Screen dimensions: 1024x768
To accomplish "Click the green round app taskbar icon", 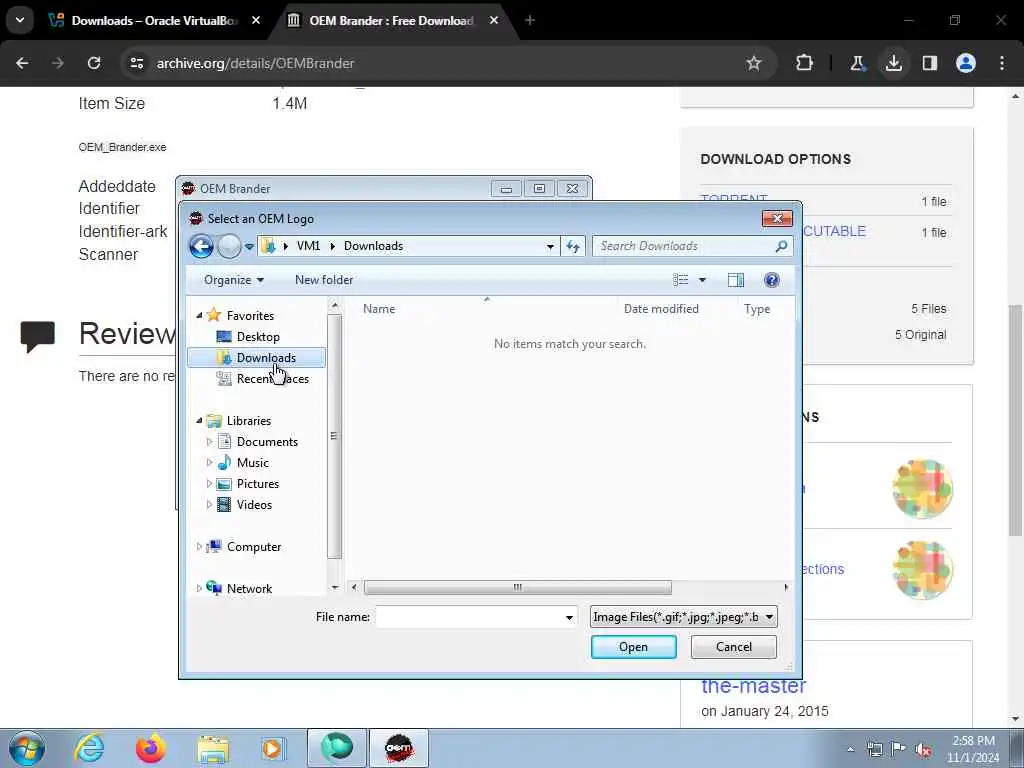I will pos(337,748).
